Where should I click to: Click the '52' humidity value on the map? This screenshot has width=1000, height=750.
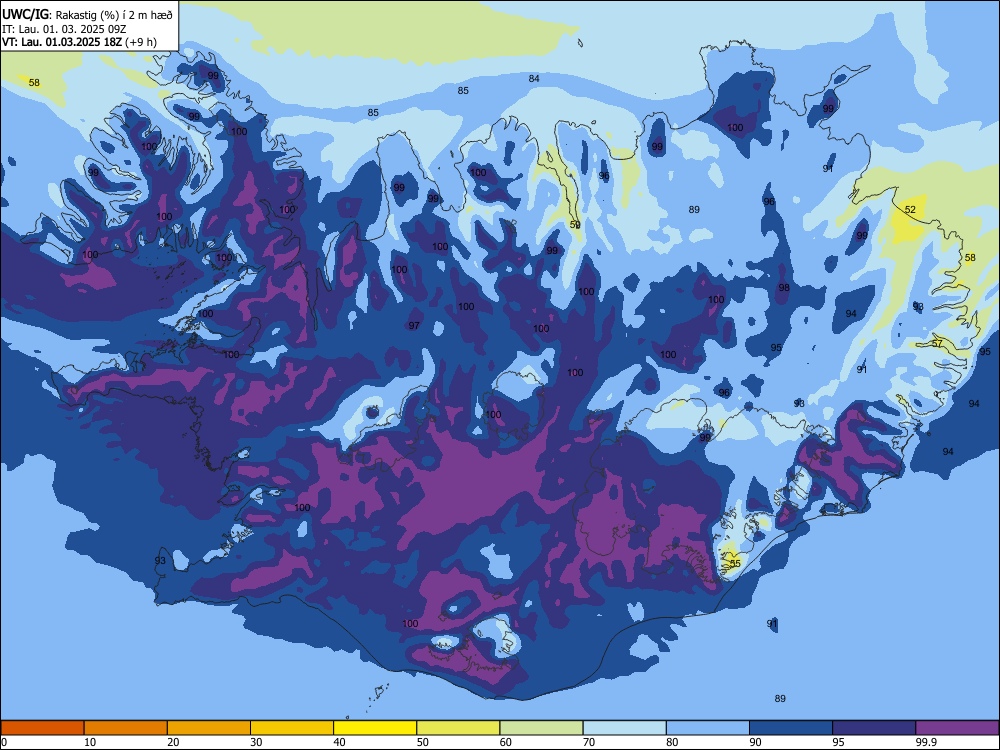[x=910, y=210]
